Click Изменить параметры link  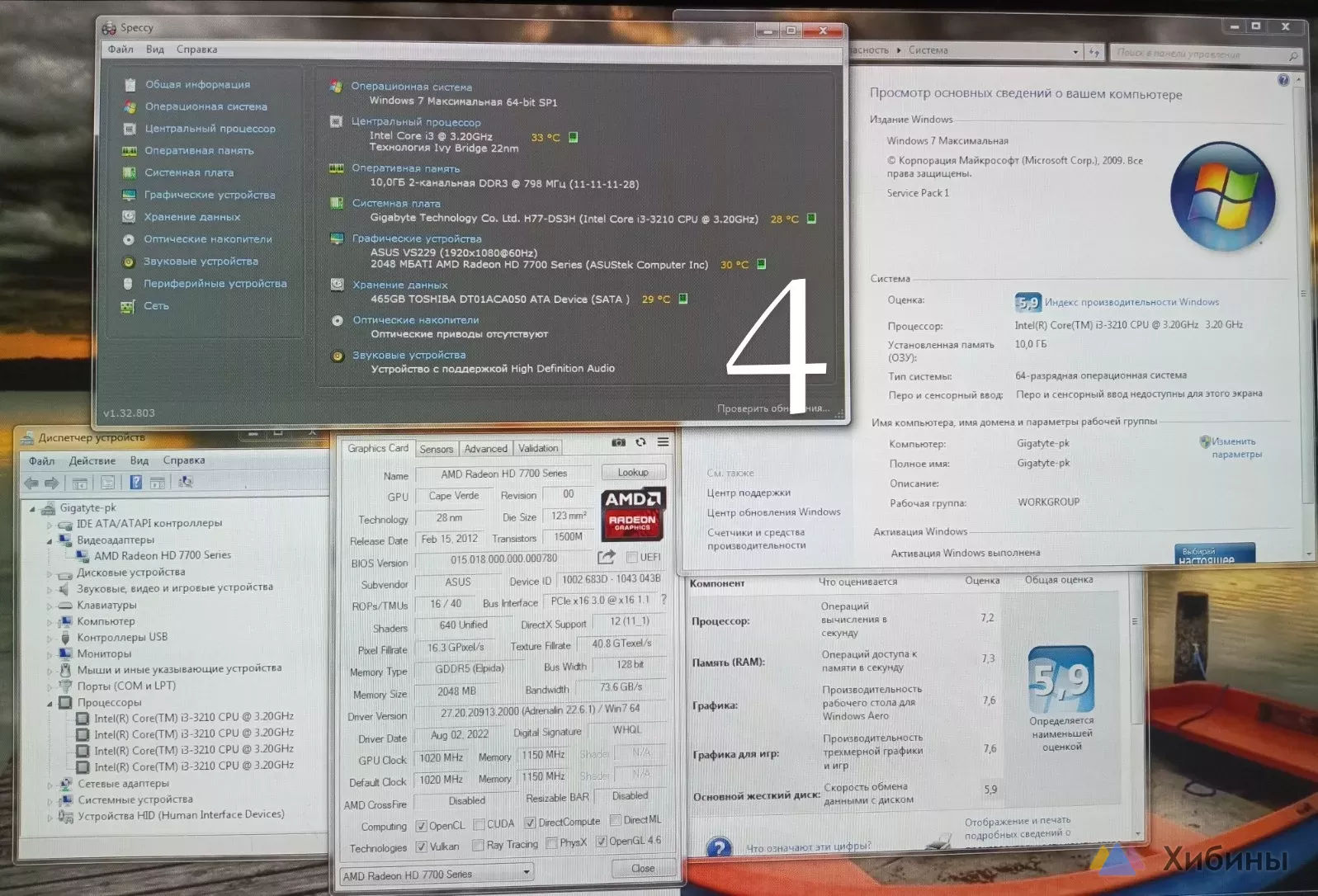1235,448
